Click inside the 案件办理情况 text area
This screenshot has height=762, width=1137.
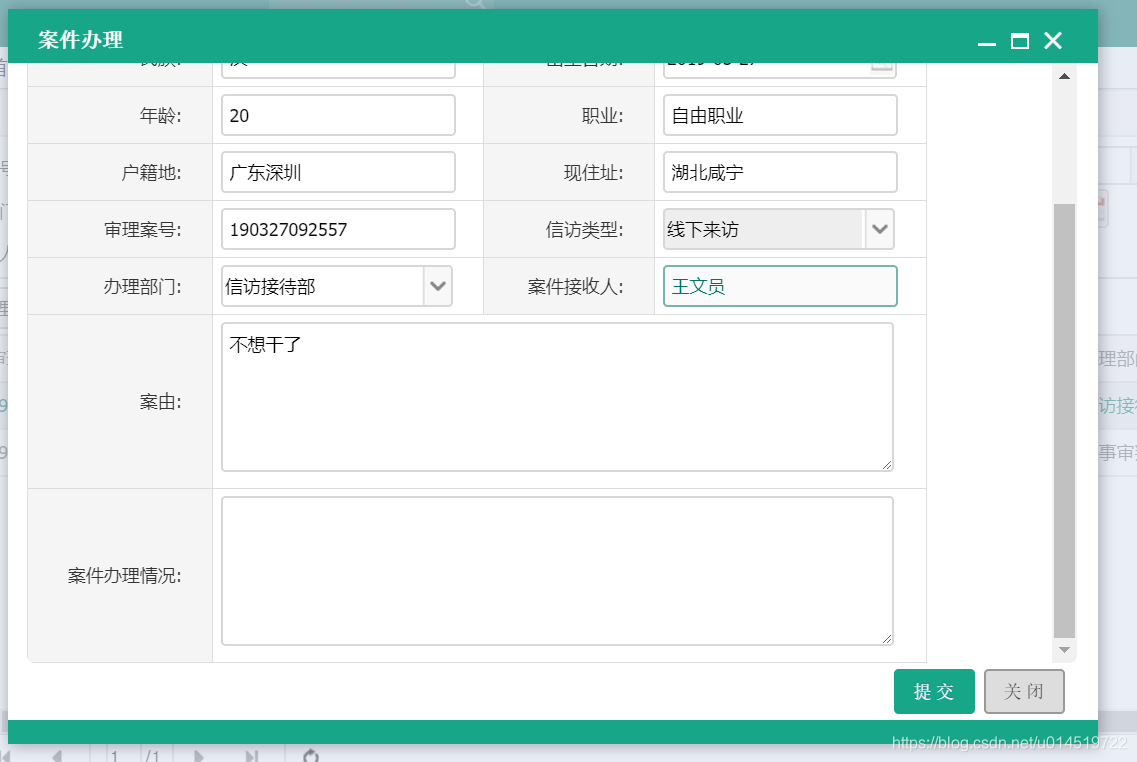[557, 571]
